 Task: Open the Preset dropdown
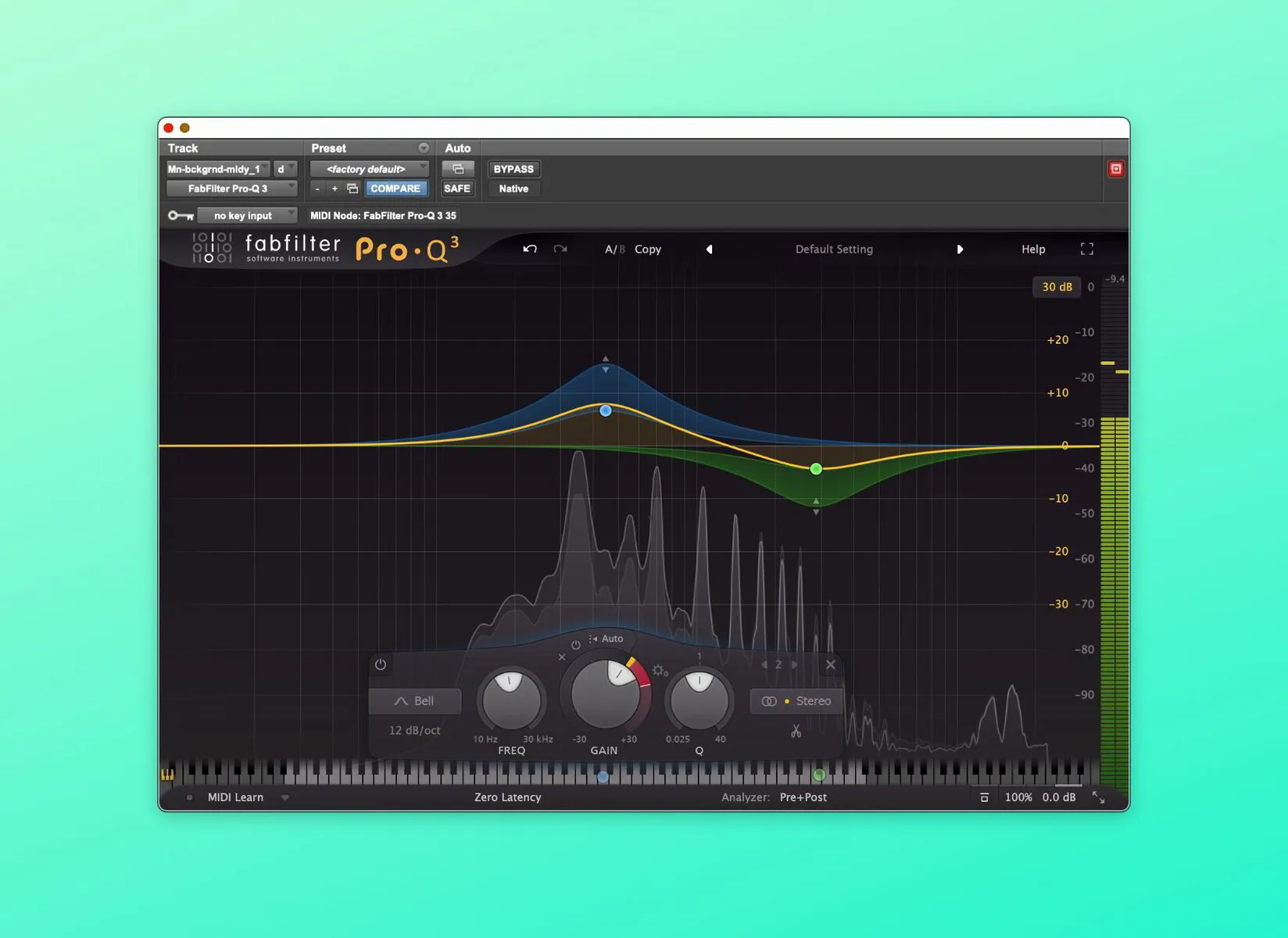pyautogui.click(x=369, y=168)
